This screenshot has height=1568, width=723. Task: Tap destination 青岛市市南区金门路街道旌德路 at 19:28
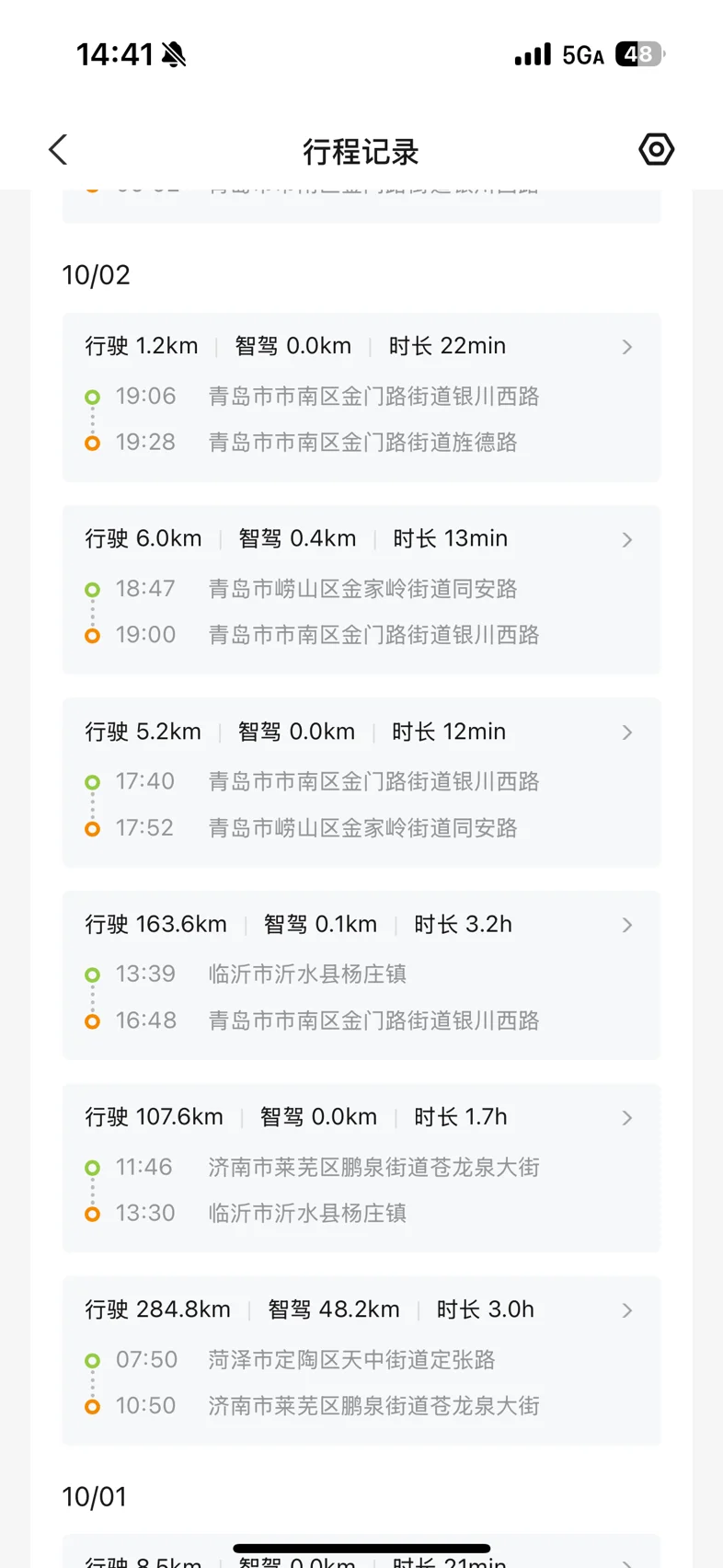(362, 443)
